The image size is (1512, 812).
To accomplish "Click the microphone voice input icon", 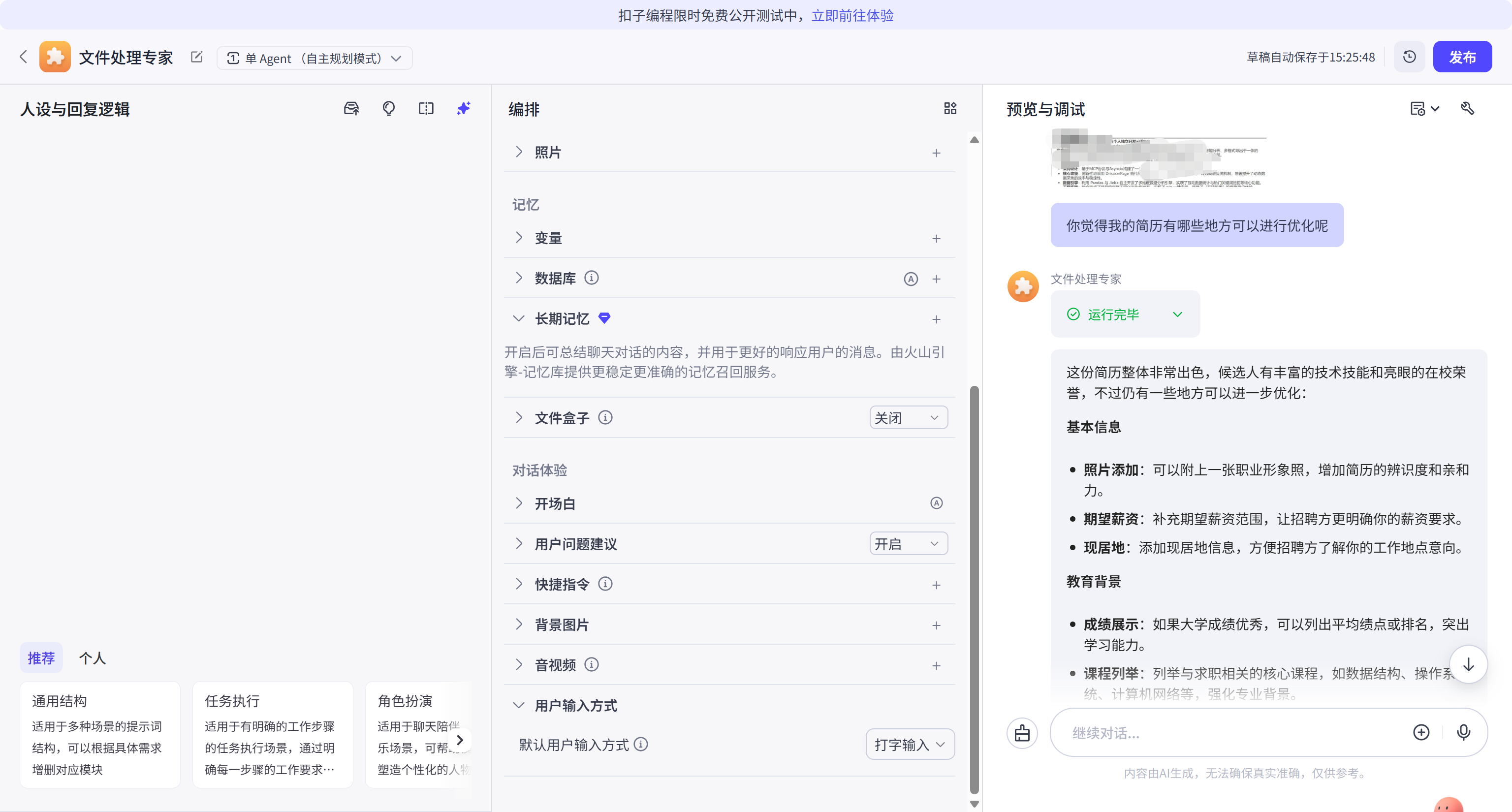I will click(1463, 732).
